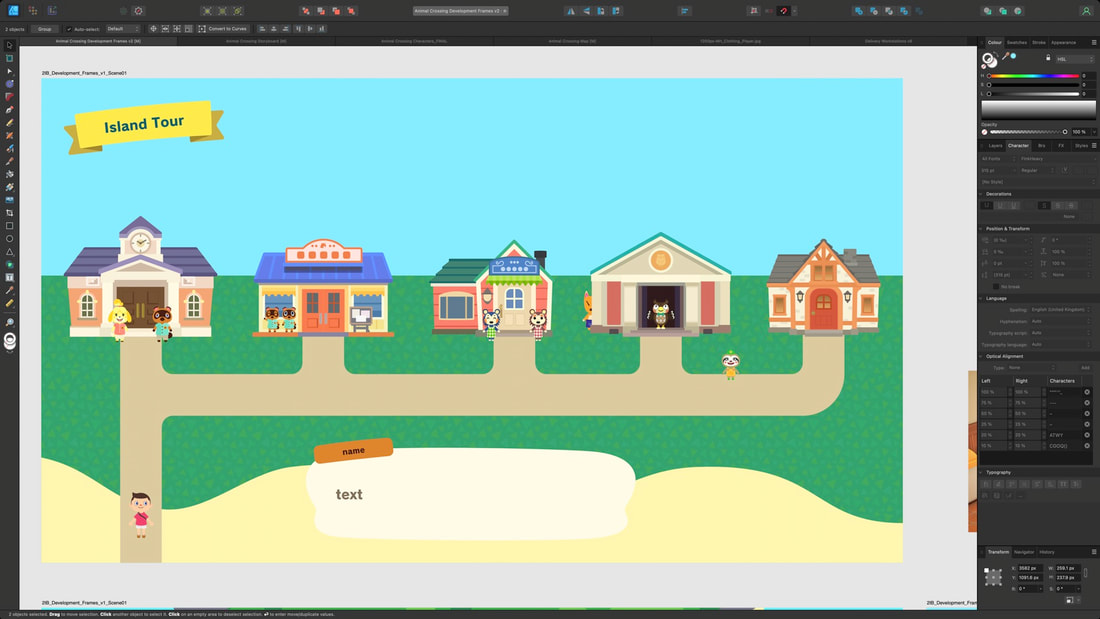Click Flip Horizontal toolbar icon

pos(570,11)
